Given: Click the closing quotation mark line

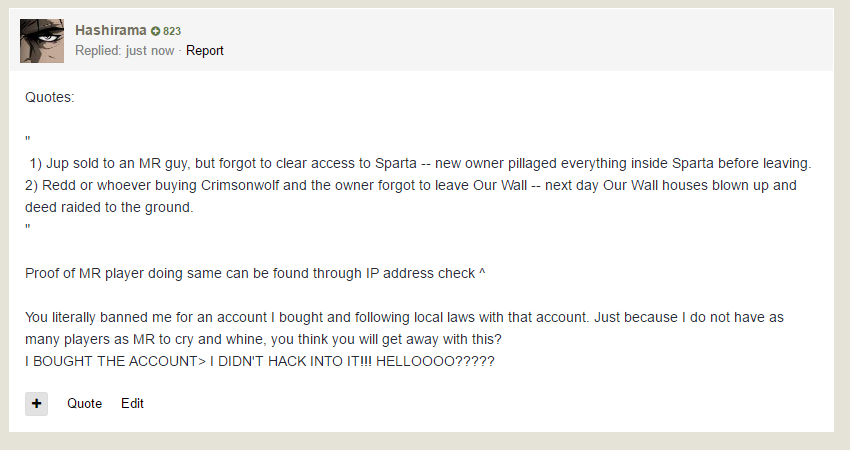Looking at the screenshot, I should (x=28, y=228).
